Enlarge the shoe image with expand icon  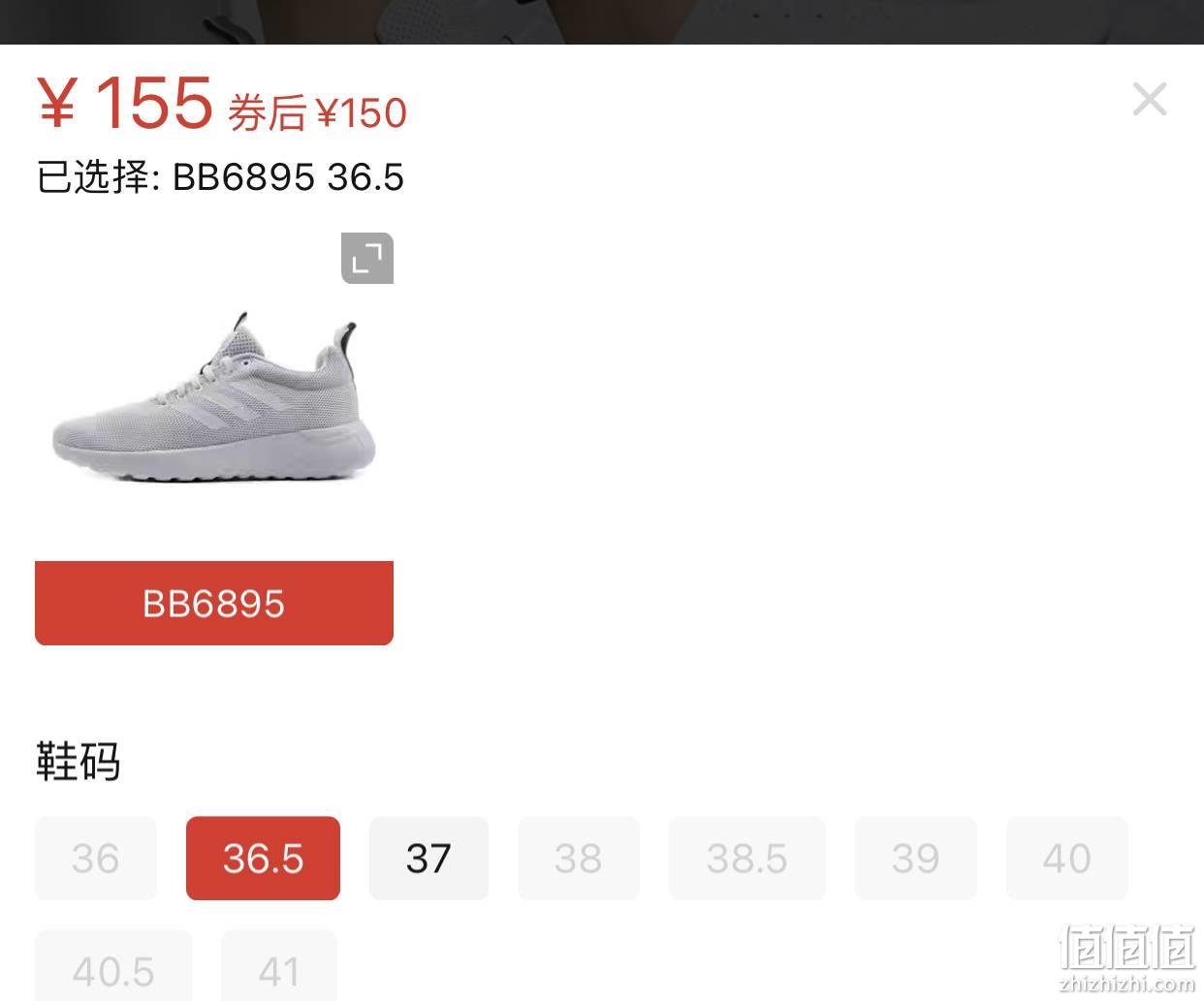tap(367, 259)
